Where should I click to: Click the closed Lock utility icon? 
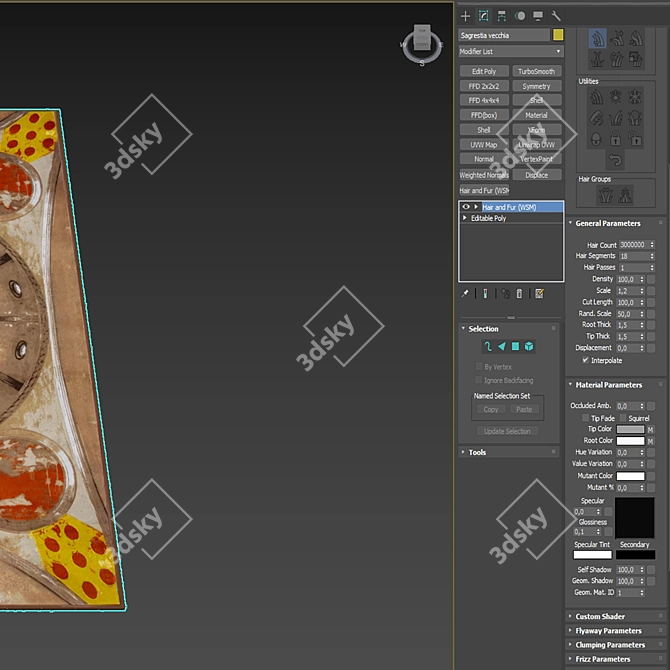coord(615,138)
